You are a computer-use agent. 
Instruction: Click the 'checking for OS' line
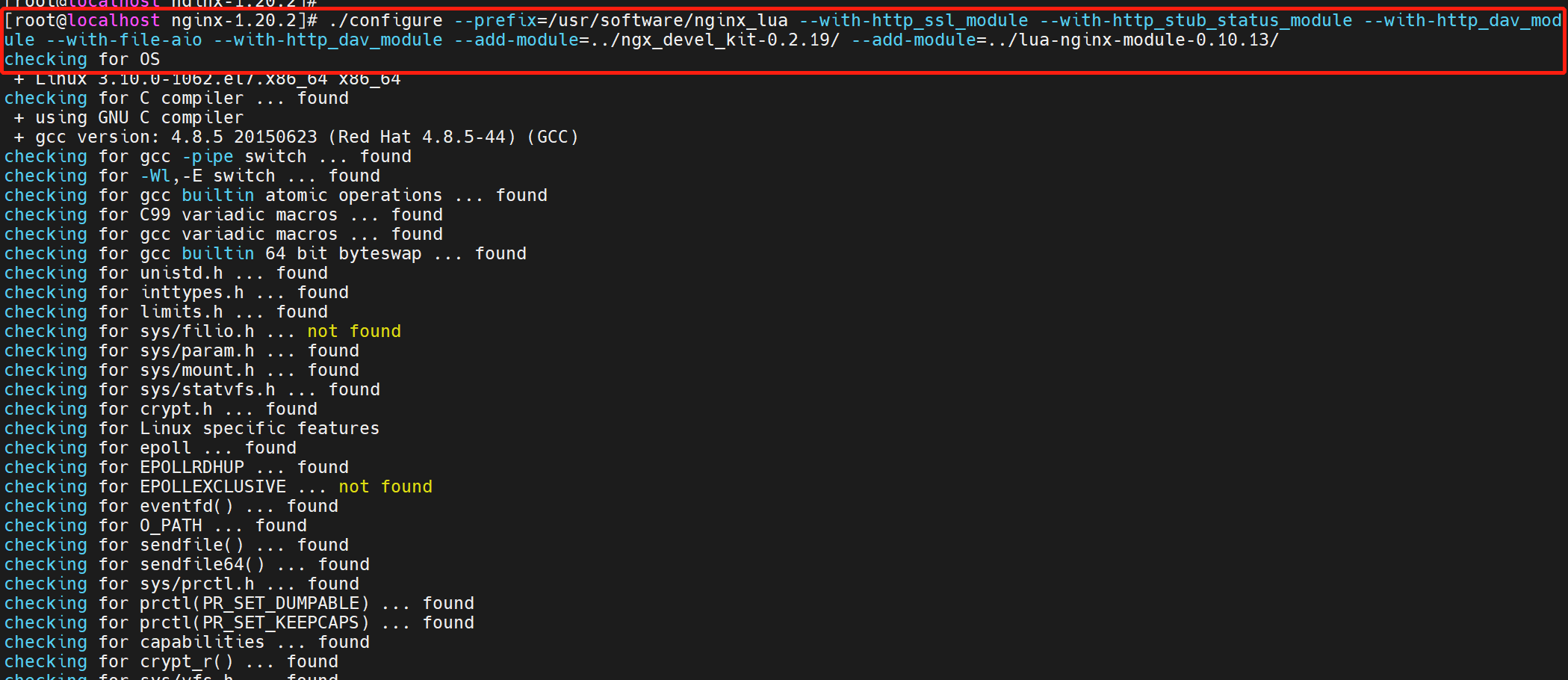click(82, 60)
